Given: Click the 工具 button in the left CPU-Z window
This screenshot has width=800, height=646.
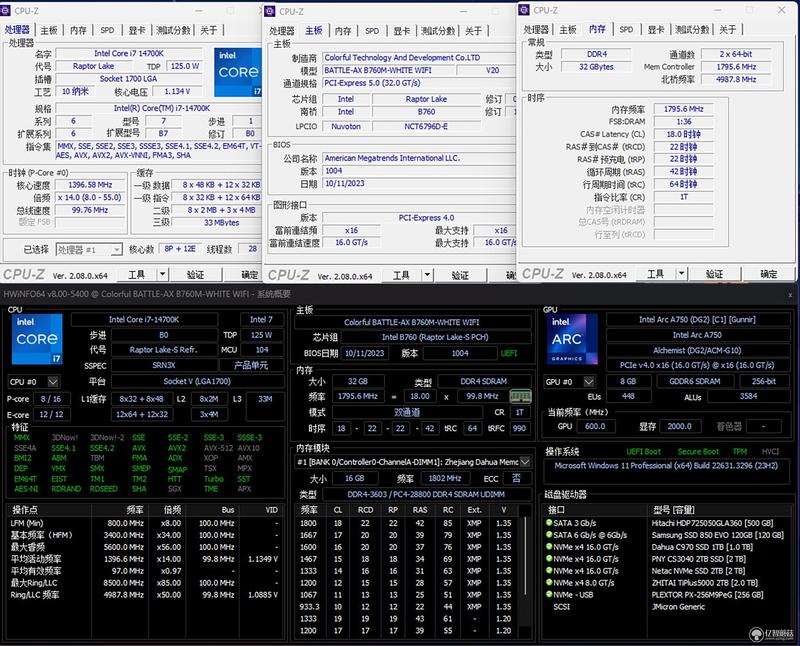Looking at the screenshot, I should coord(137,275).
